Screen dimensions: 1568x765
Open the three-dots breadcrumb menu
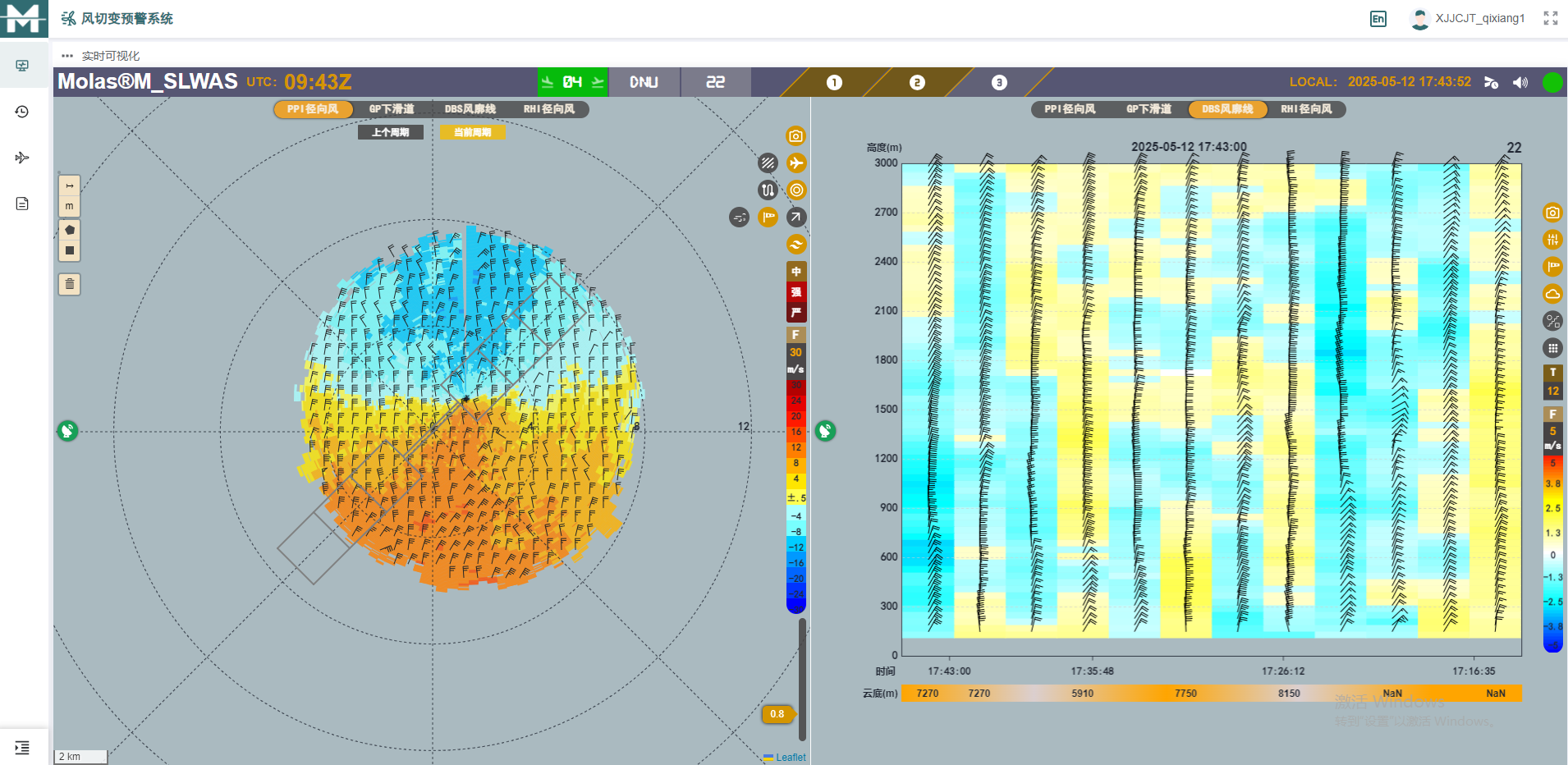pos(67,56)
